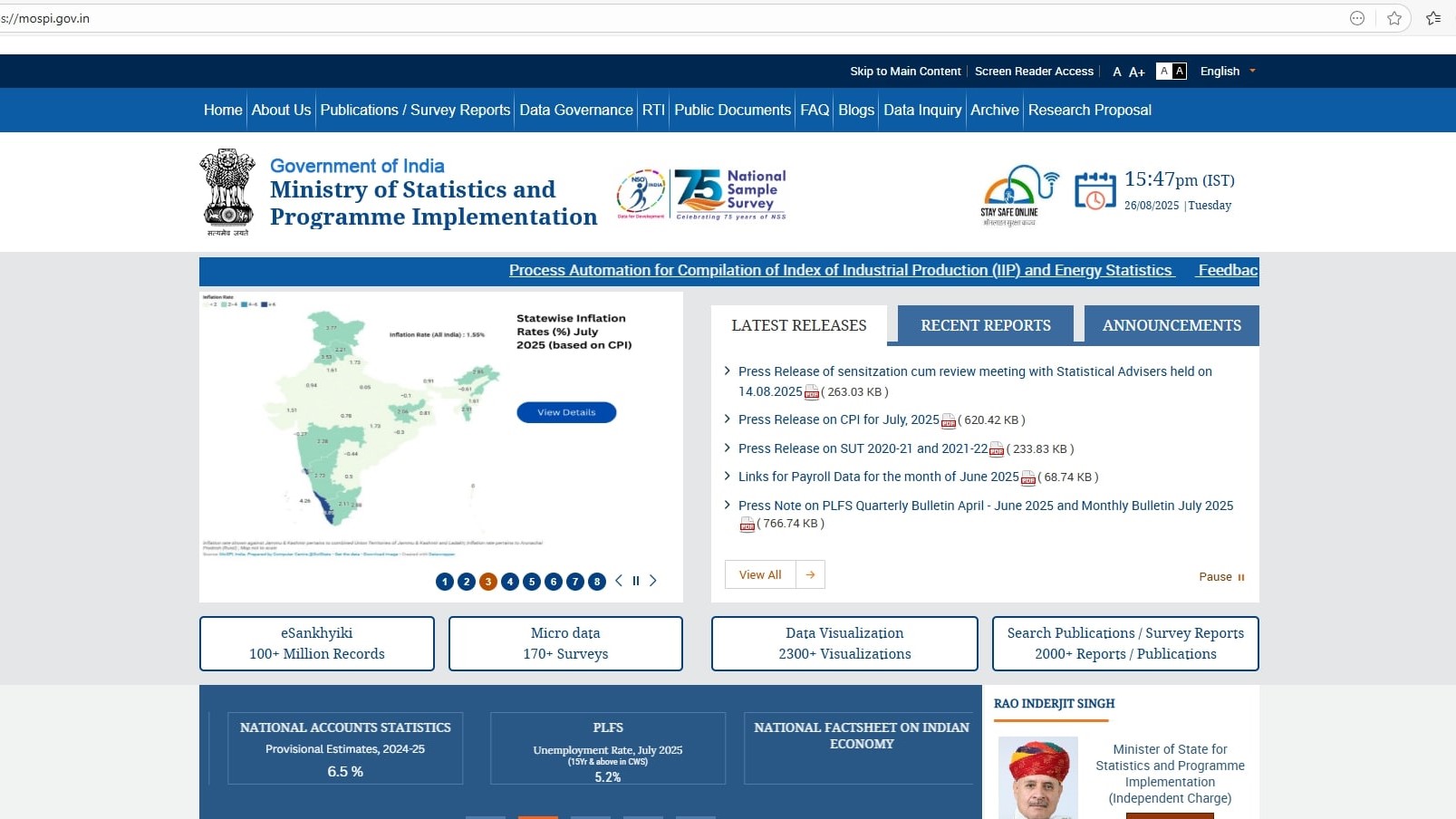Switch to the Latest Releases tab
Screen dimensions: 1456x819
pyautogui.click(x=799, y=325)
